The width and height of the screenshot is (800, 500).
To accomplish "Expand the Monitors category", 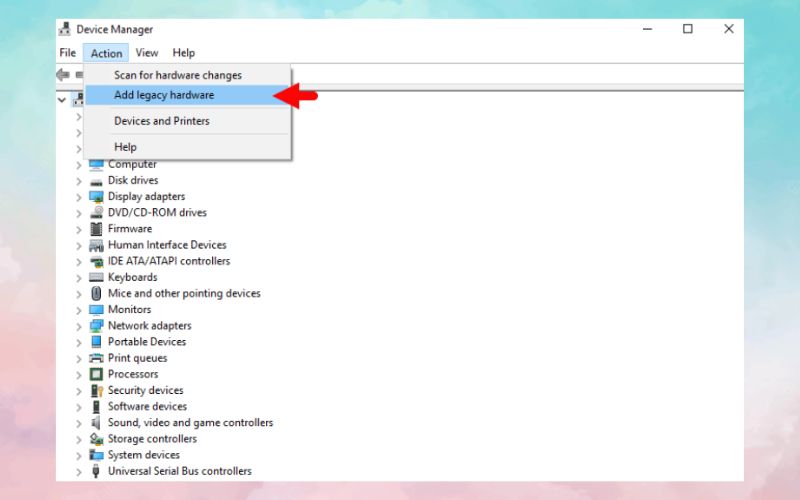I will tap(79, 310).
